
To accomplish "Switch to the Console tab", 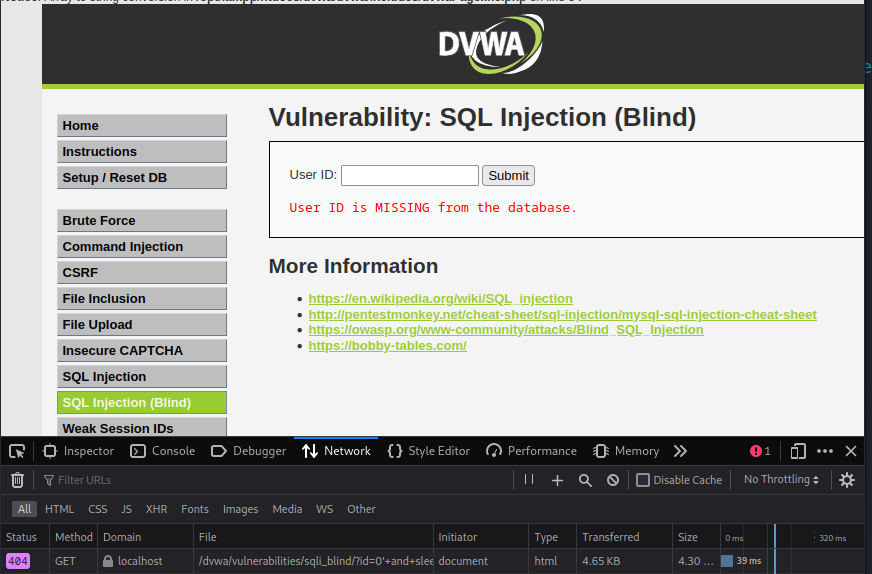I will pyautogui.click(x=162, y=451).
